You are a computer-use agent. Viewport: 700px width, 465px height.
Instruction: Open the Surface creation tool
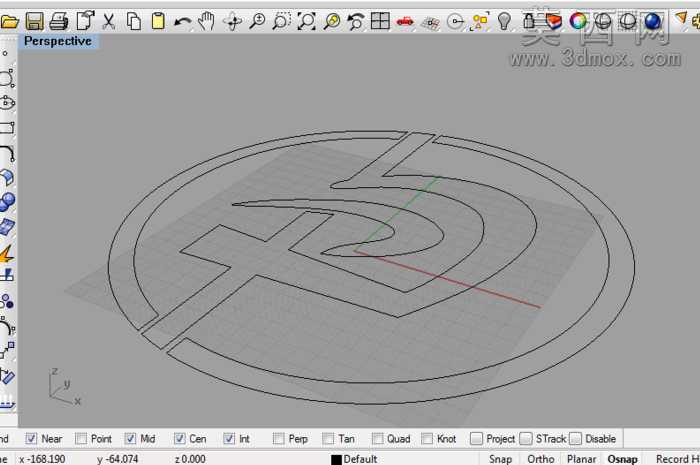pyautogui.click(x=7, y=178)
